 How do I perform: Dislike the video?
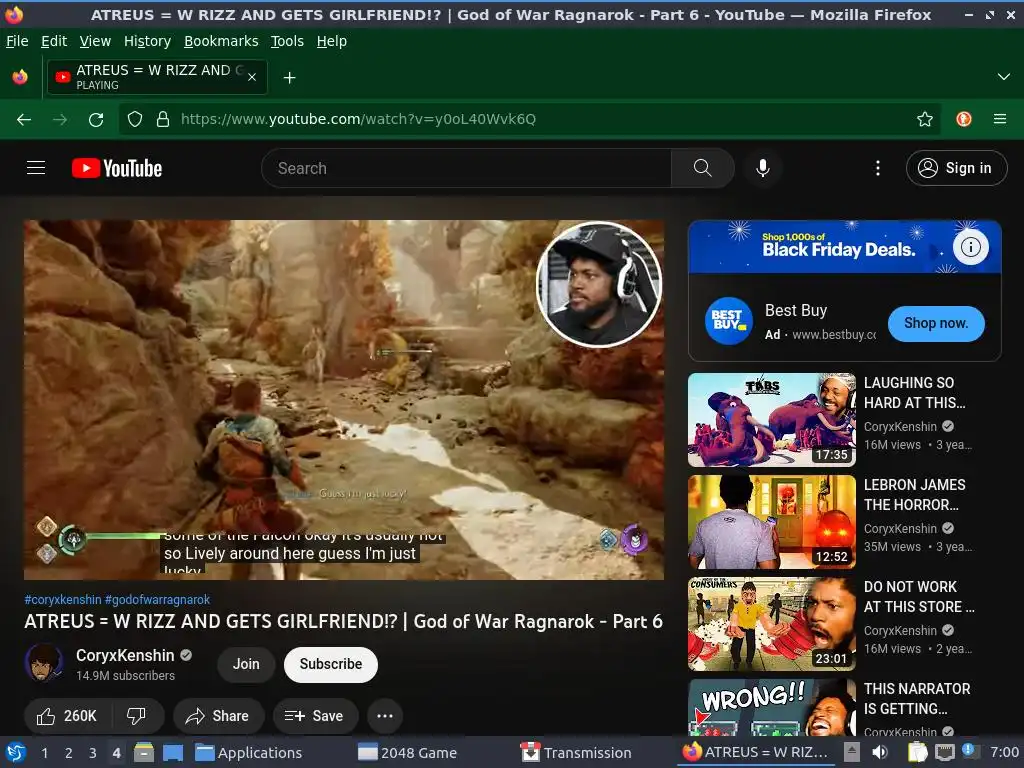pyautogui.click(x=136, y=716)
